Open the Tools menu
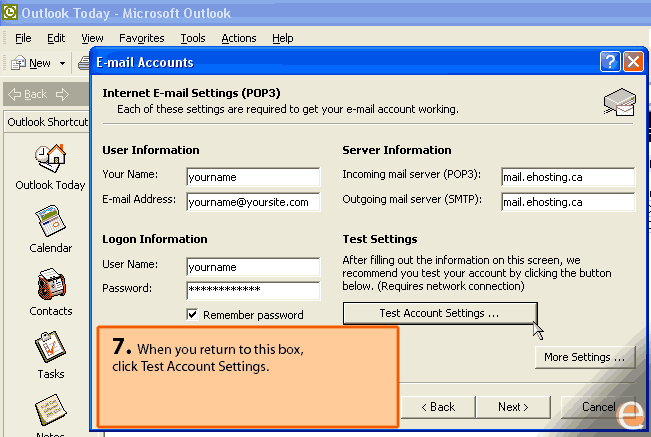 (x=193, y=38)
